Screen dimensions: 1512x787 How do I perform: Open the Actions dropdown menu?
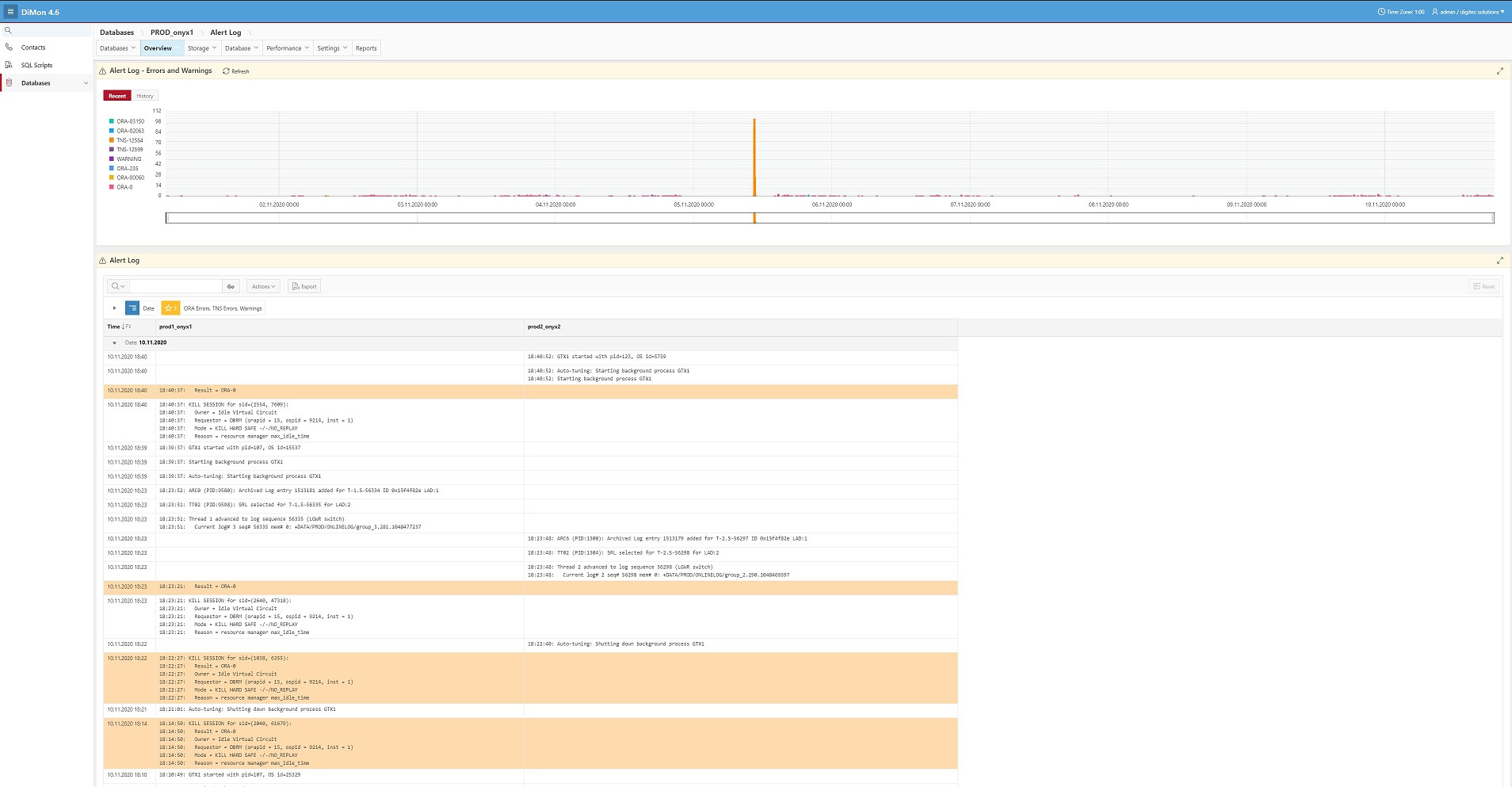pos(263,287)
